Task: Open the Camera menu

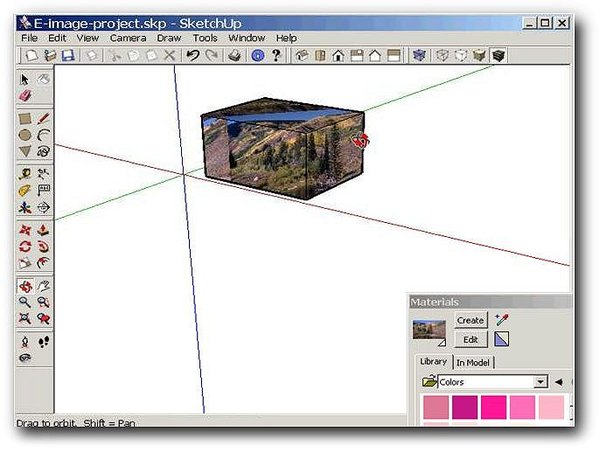Action: click(127, 38)
